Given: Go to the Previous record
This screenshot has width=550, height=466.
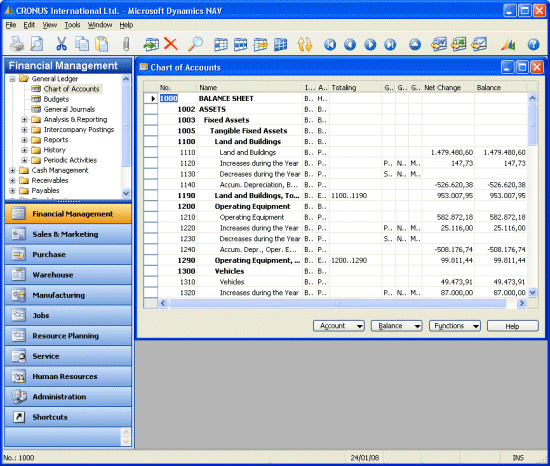Looking at the screenshot, I should [x=350, y=45].
